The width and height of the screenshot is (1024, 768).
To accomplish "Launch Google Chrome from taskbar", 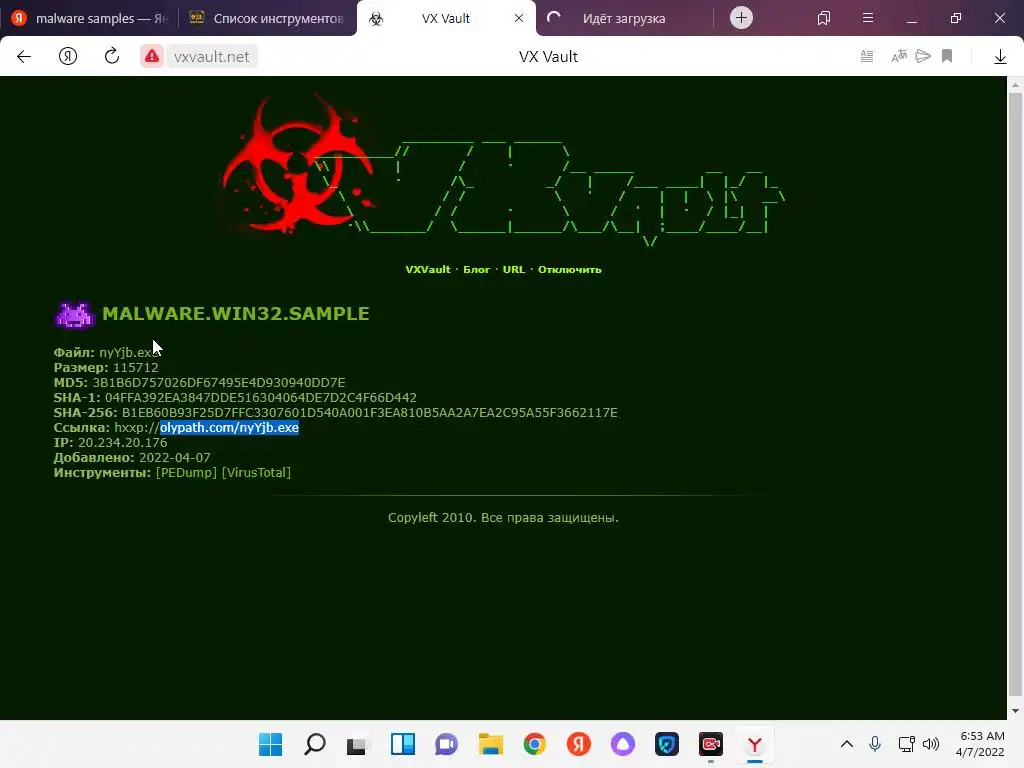I will click(534, 744).
